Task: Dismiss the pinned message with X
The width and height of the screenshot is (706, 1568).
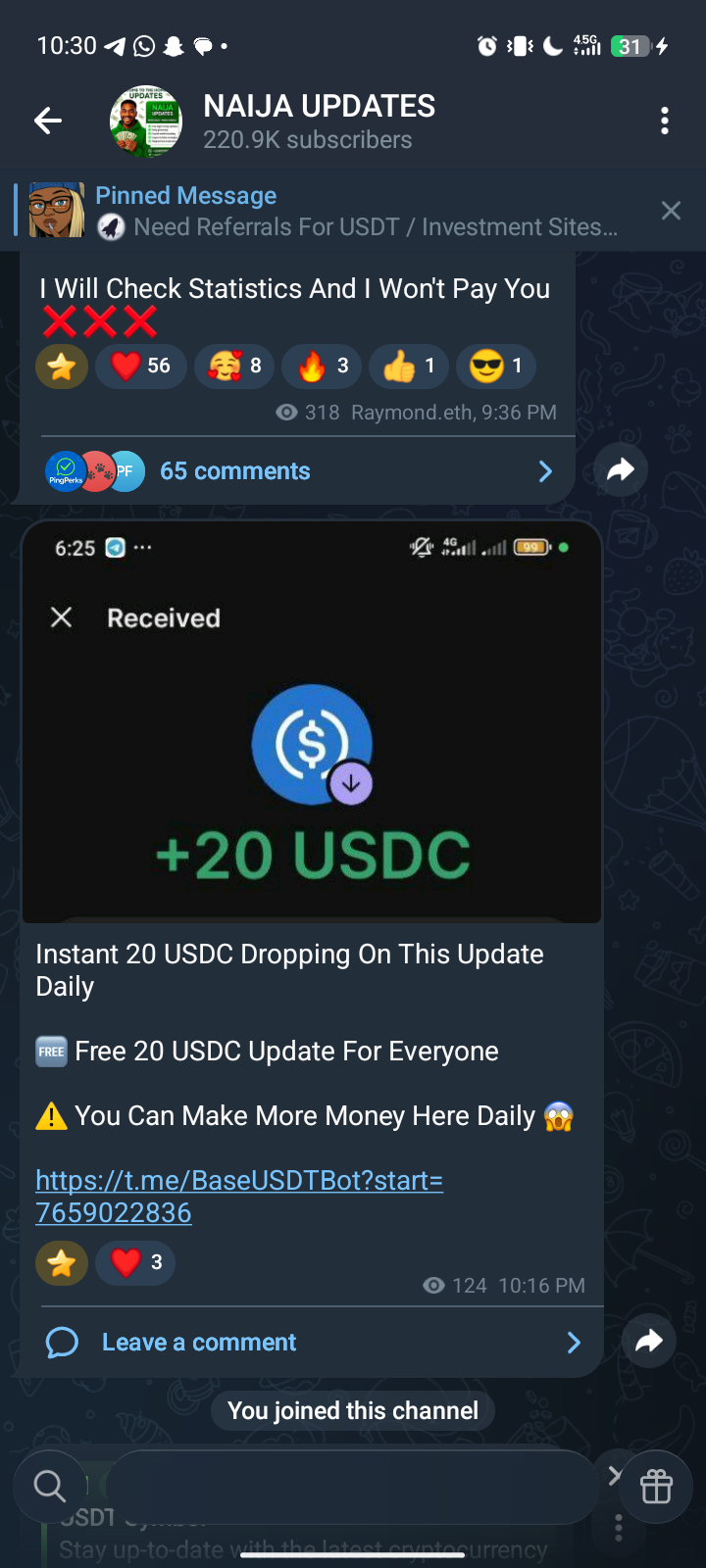Action: point(671,211)
